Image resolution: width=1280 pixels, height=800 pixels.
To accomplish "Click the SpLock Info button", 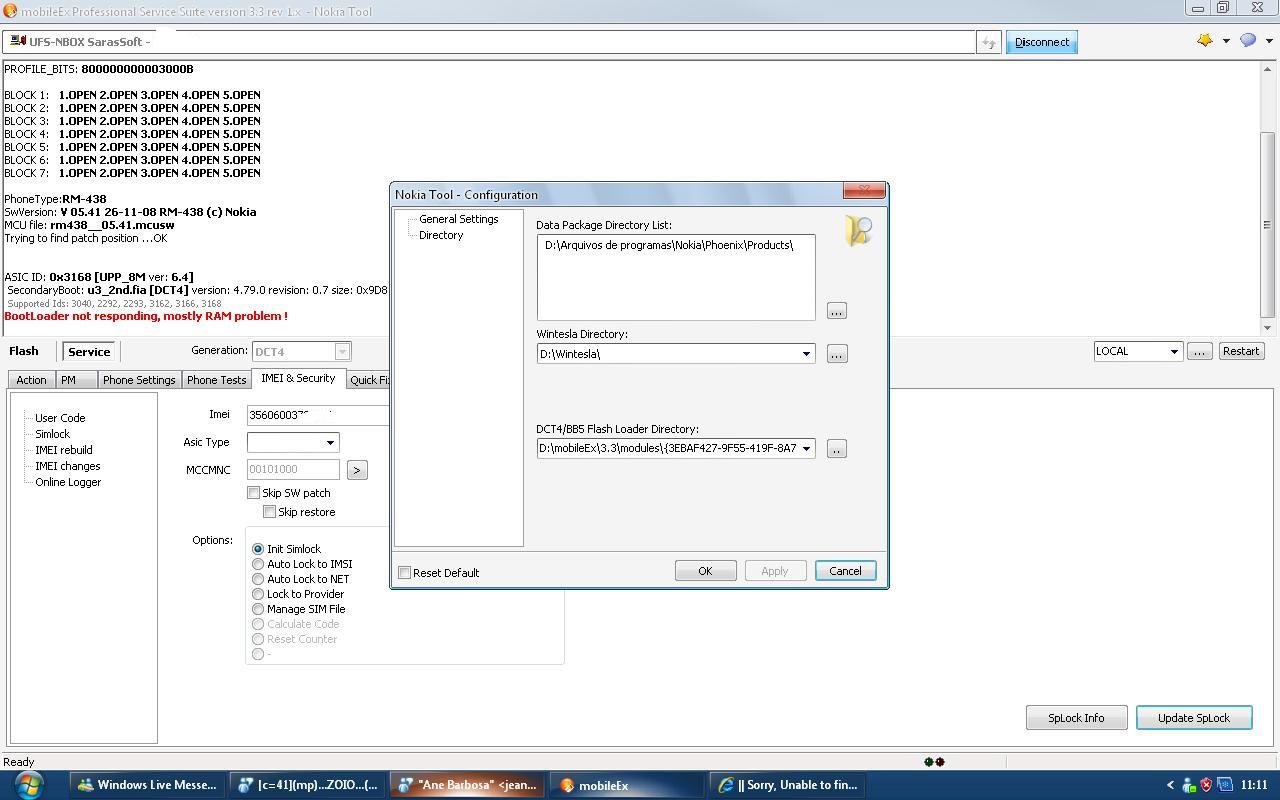I will coord(1076,718).
